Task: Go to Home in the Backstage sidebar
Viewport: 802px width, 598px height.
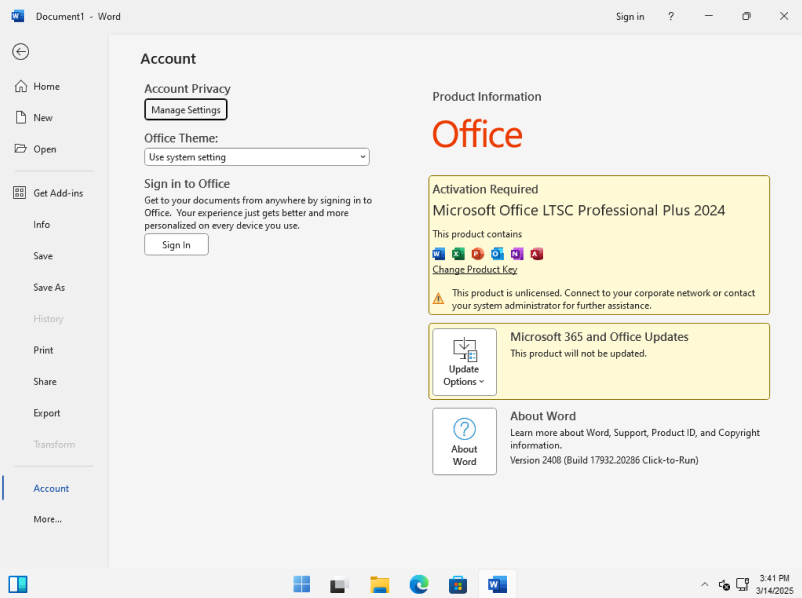Action: pos(46,86)
